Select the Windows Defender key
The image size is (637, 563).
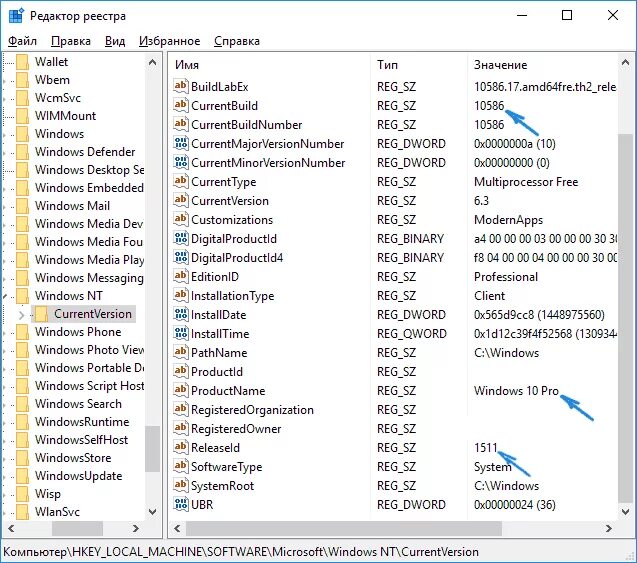[85, 152]
